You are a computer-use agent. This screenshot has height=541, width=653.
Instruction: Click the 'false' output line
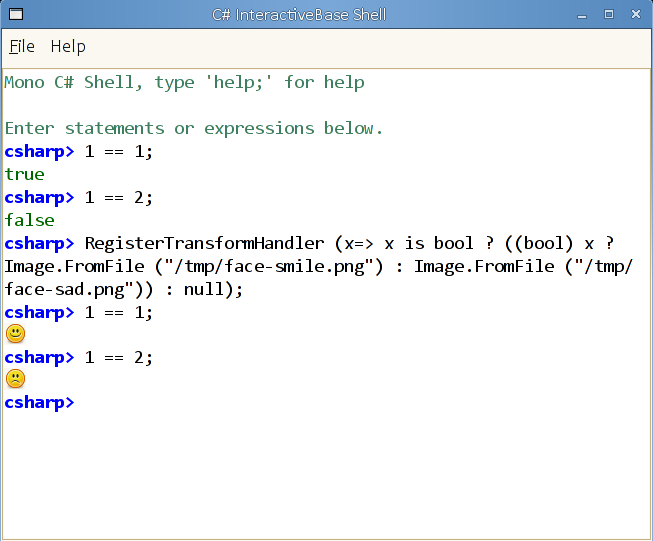(30, 220)
